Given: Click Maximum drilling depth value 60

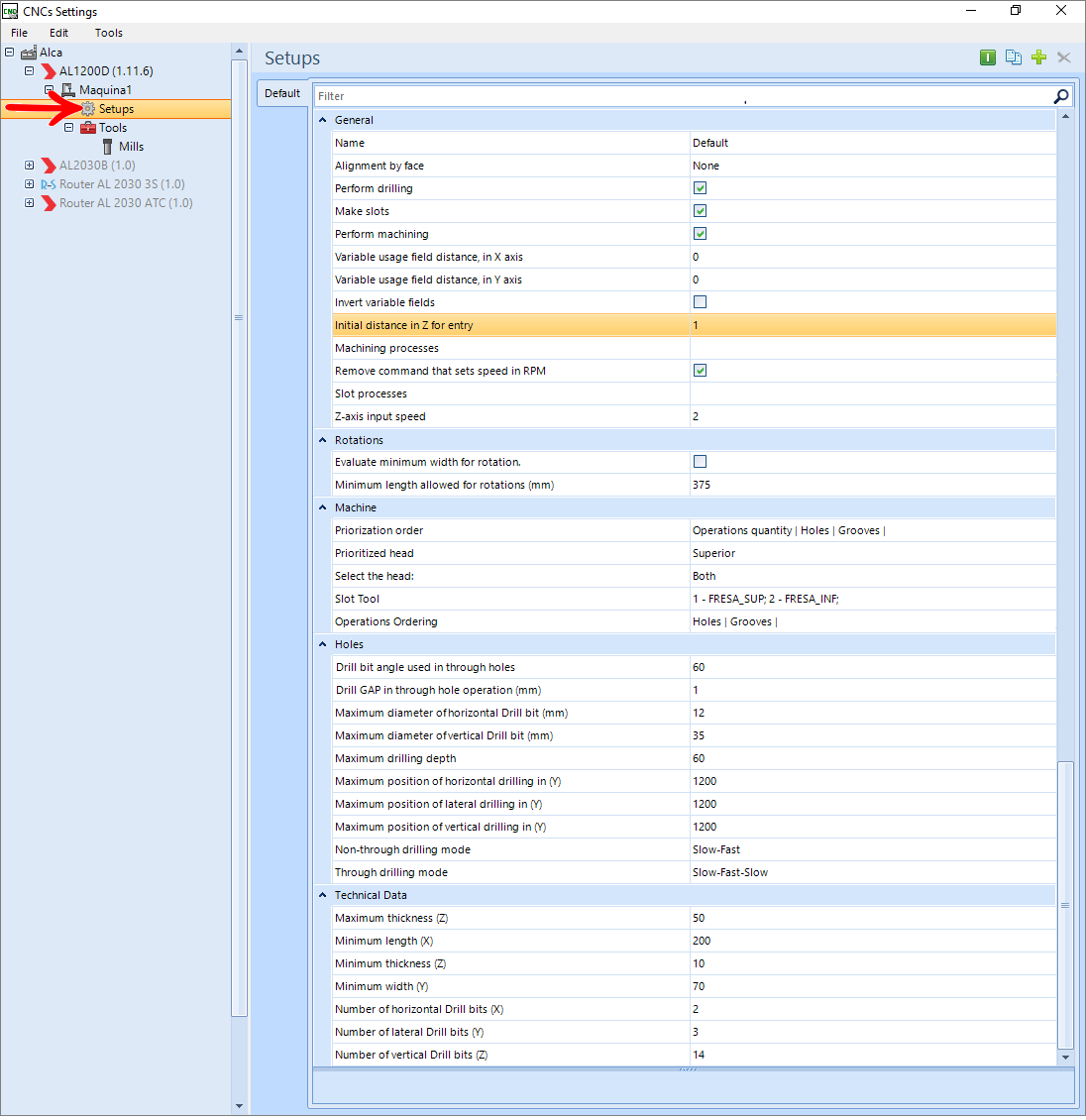Looking at the screenshot, I should (x=699, y=758).
